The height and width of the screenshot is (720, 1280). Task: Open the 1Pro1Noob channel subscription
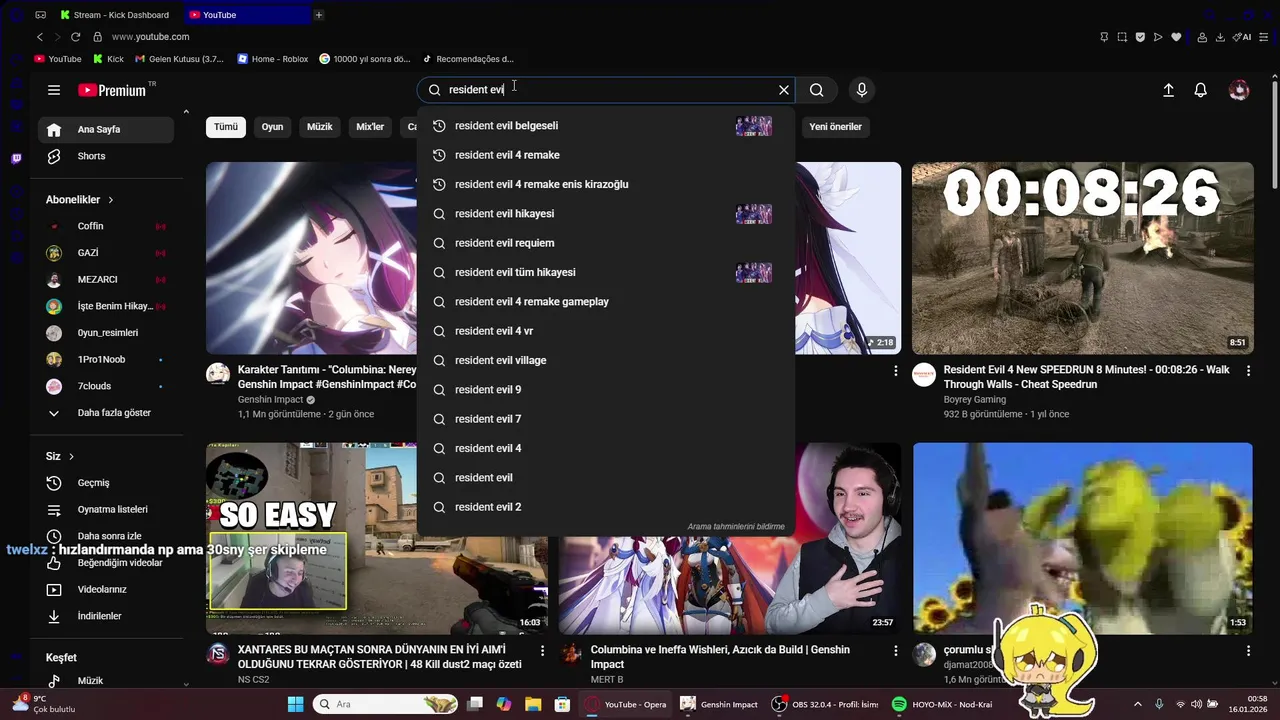106,359
